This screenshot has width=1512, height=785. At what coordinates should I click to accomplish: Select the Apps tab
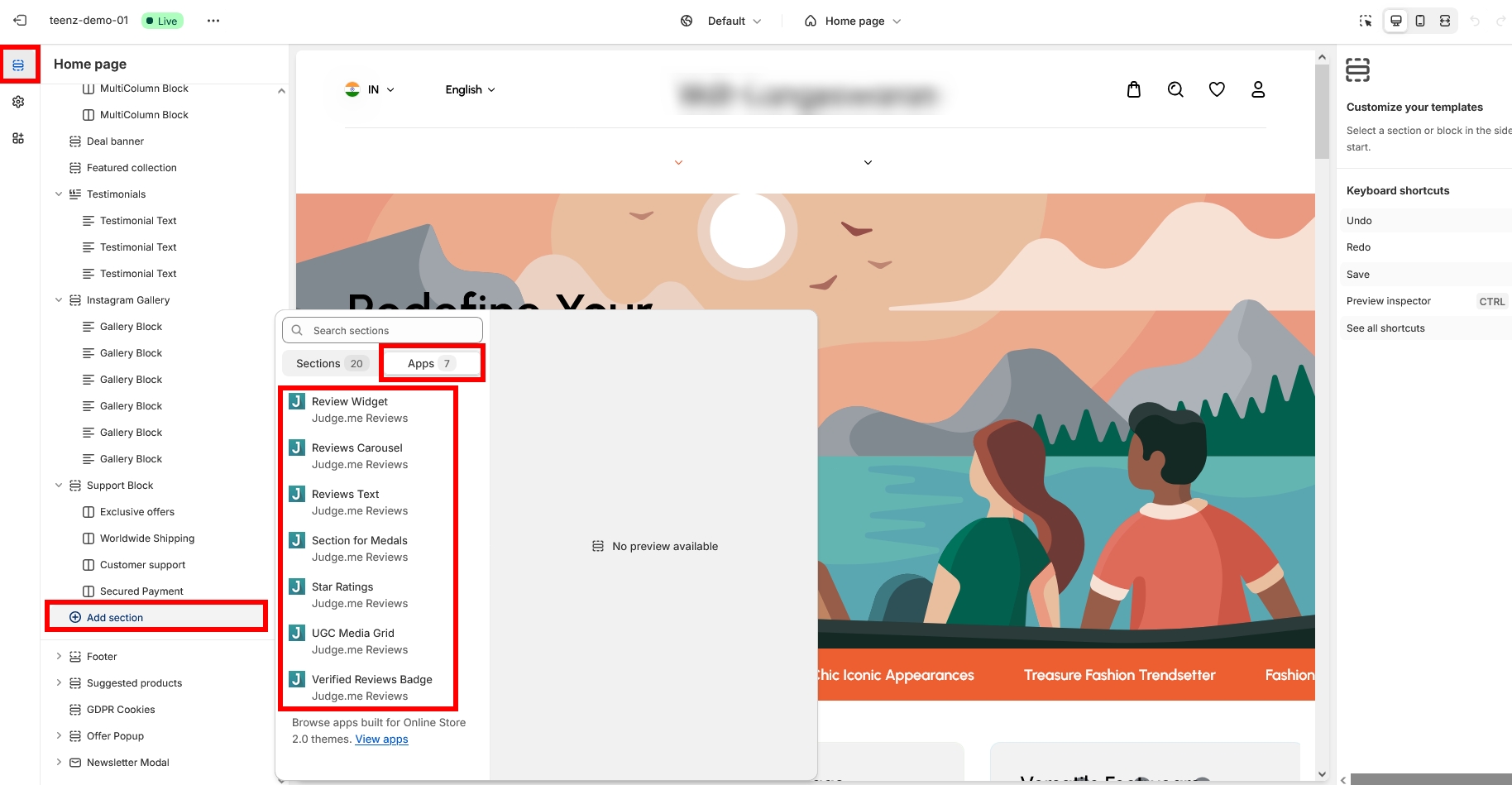tap(430, 364)
